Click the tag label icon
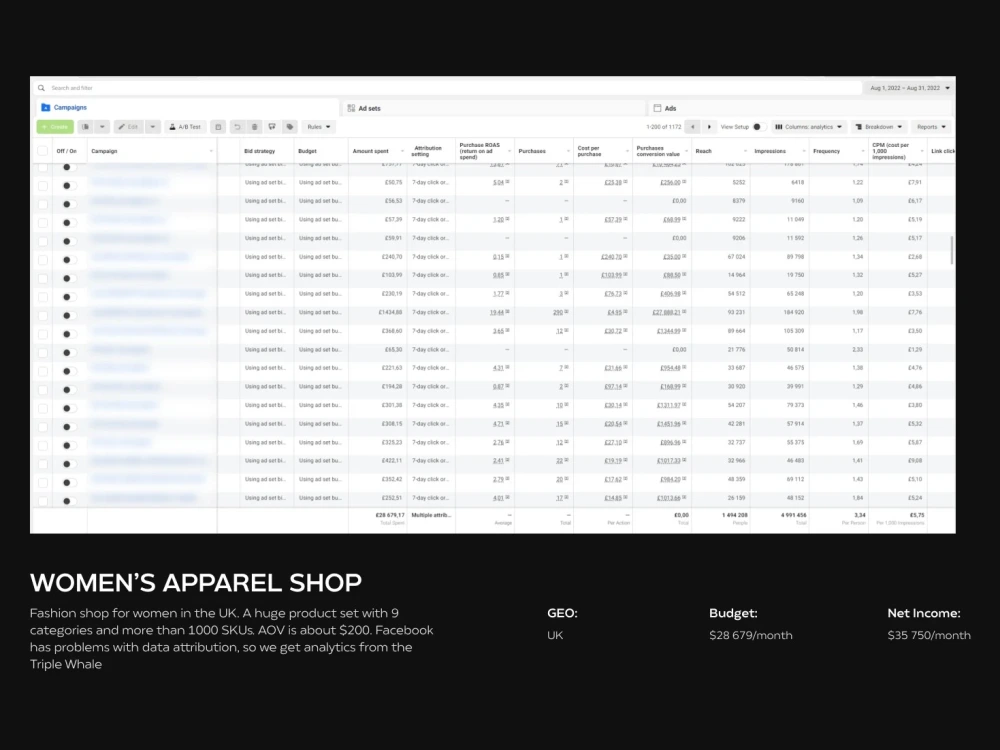 coord(290,127)
